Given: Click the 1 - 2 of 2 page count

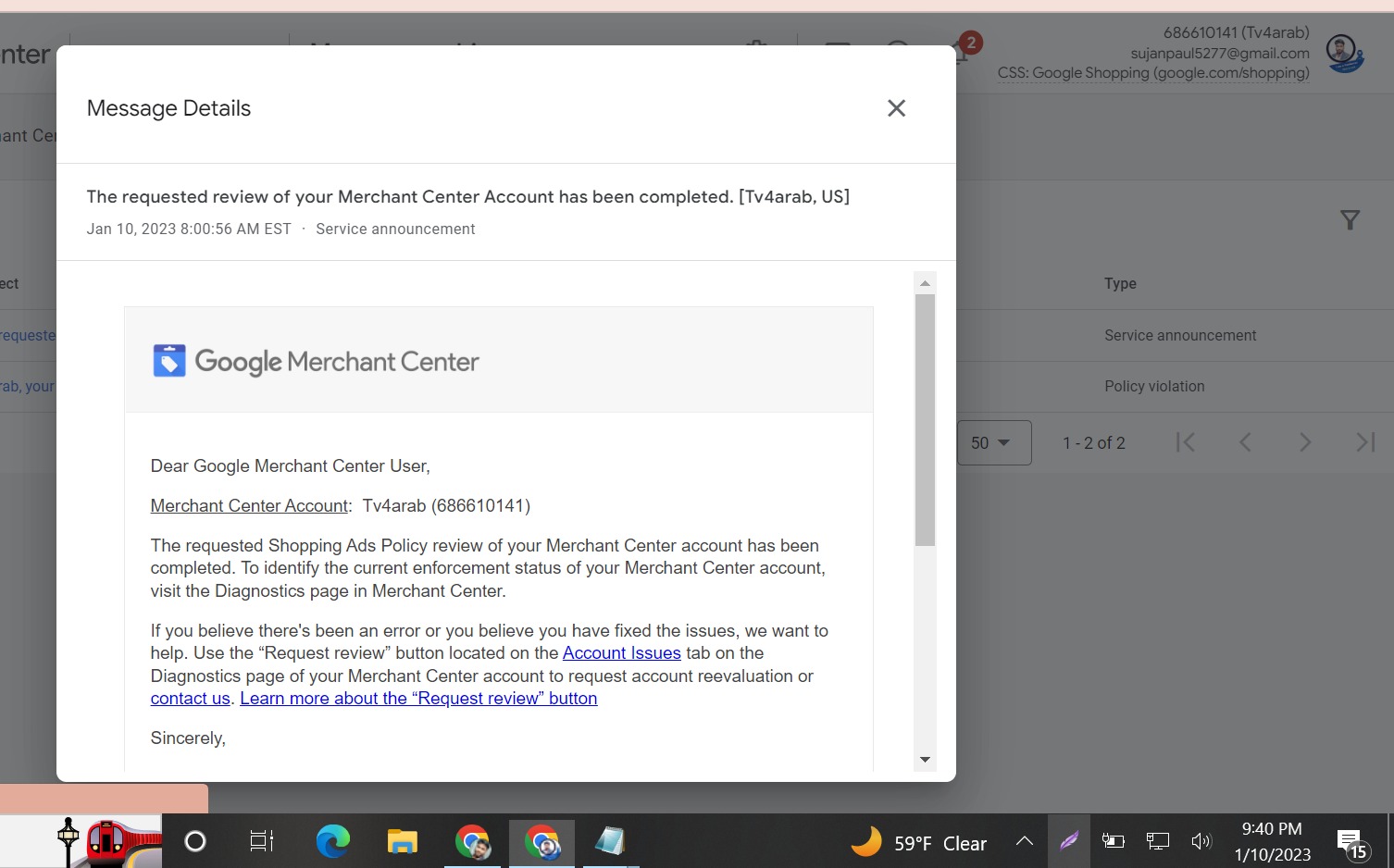Looking at the screenshot, I should (x=1094, y=443).
